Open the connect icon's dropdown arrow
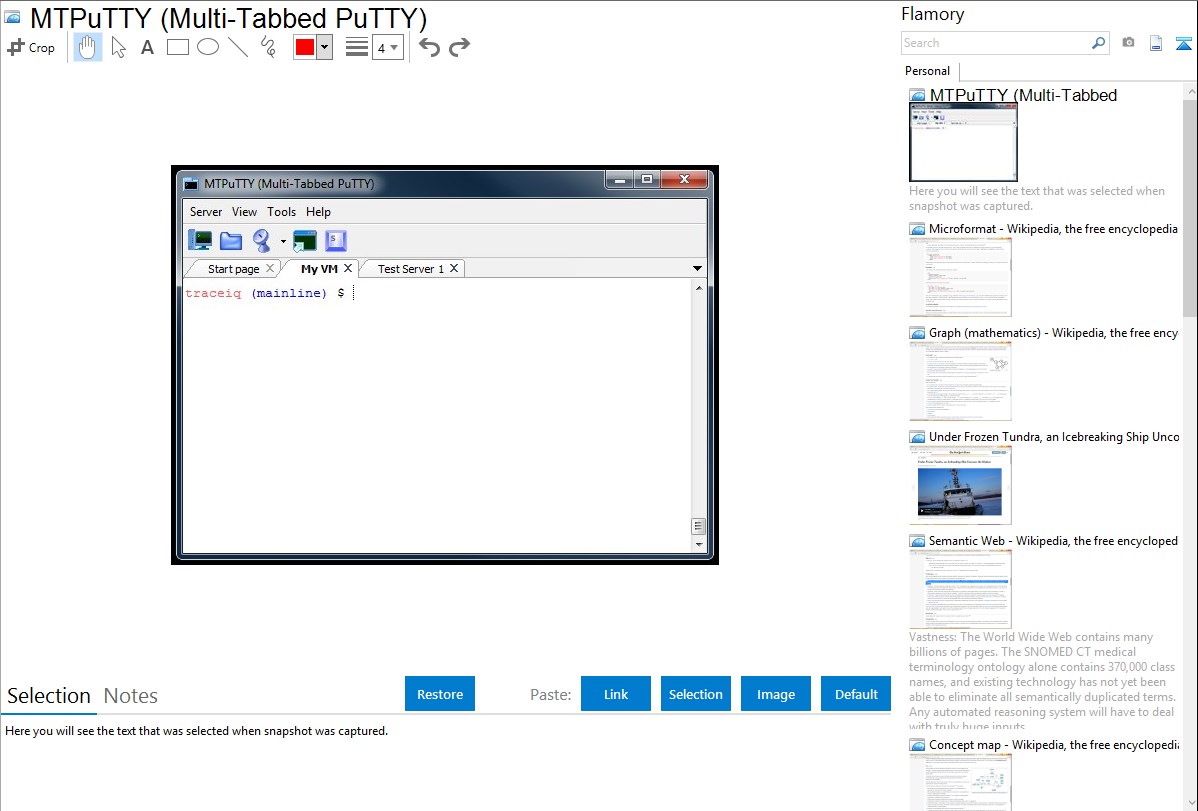The height and width of the screenshot is (811, 1198). [283, 242]
